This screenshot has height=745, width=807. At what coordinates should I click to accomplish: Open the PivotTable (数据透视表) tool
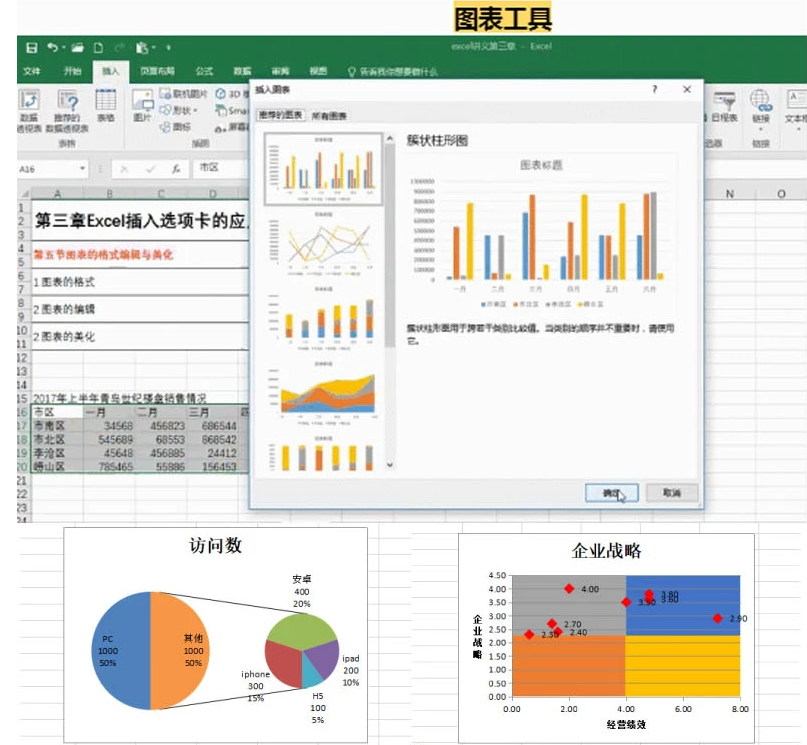coord(30,102)
